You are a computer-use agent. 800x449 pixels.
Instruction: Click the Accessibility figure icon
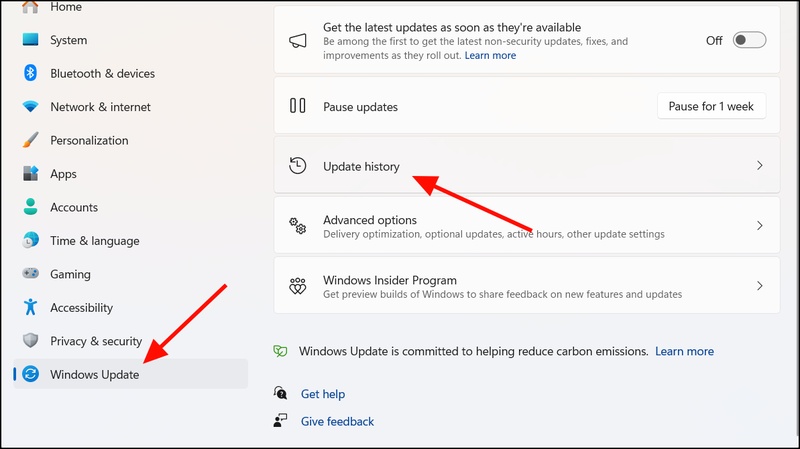coord(30,307)
